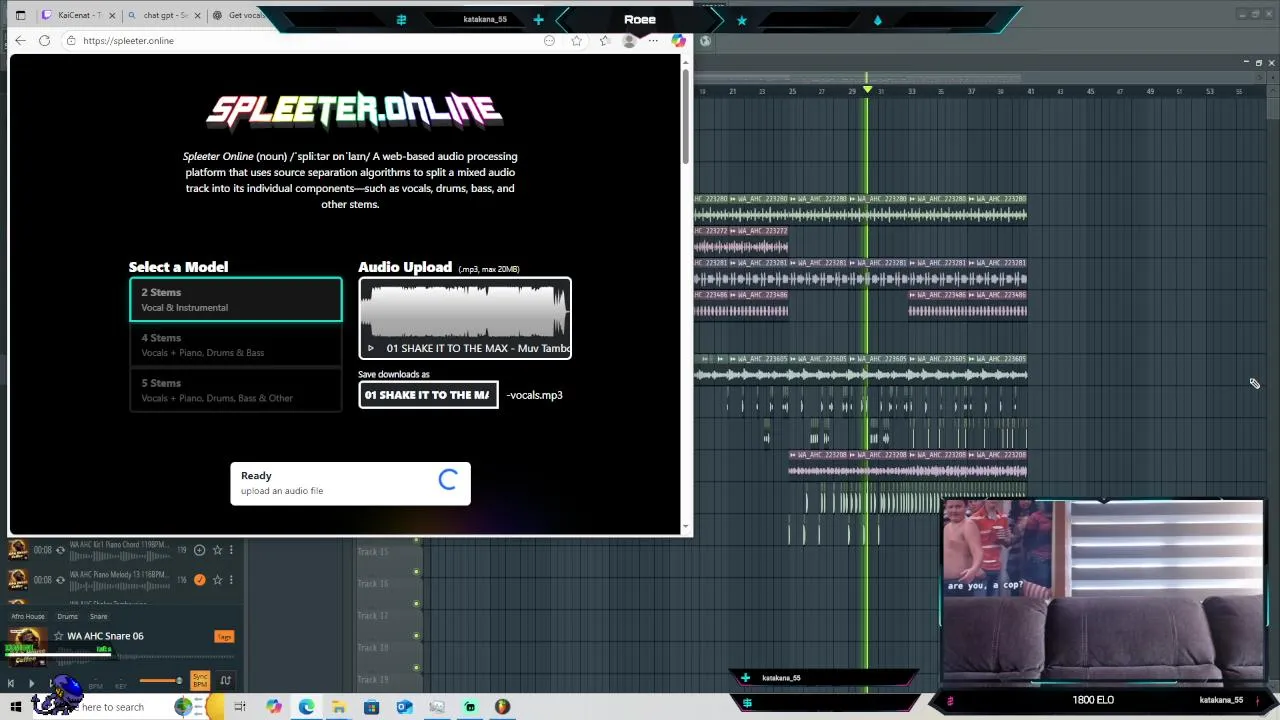Open File Explorer from the taskbar
The width and height of the screenshot is (1280, 720).
(339, 707)
